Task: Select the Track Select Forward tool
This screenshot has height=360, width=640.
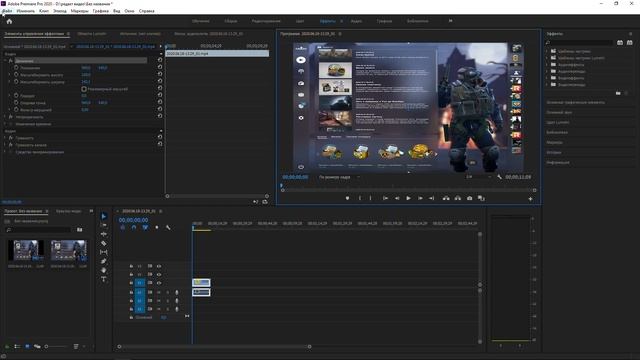Action: click(104, 225)
